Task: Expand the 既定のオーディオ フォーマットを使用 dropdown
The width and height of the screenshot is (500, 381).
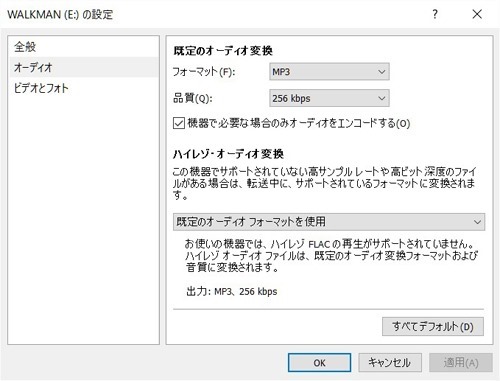Action: click(x=329, y=222)
